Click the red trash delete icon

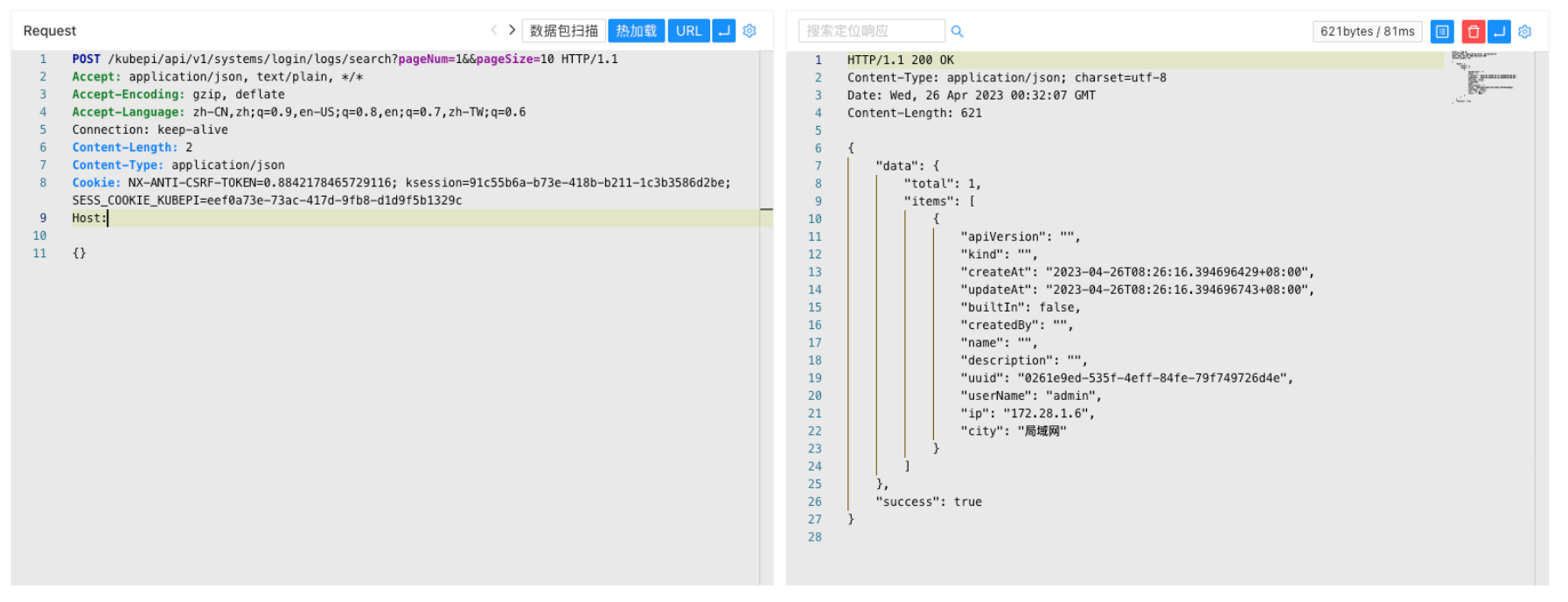click(x=1473, y=31)
